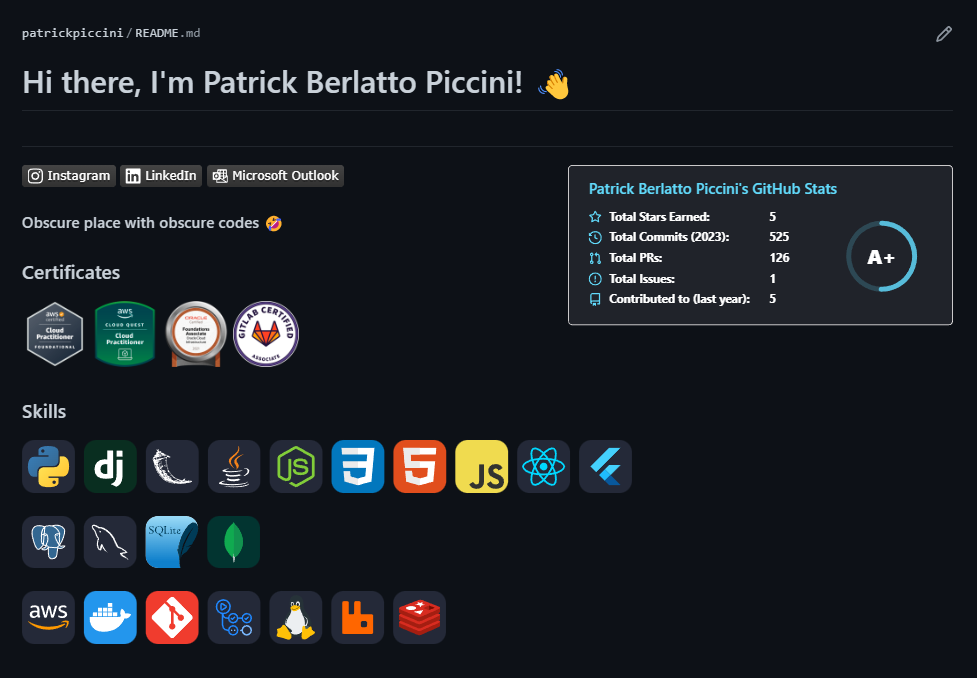Click the Django skill icon
The width and height of the screenshot is (977, 678).
click(110, 466)
